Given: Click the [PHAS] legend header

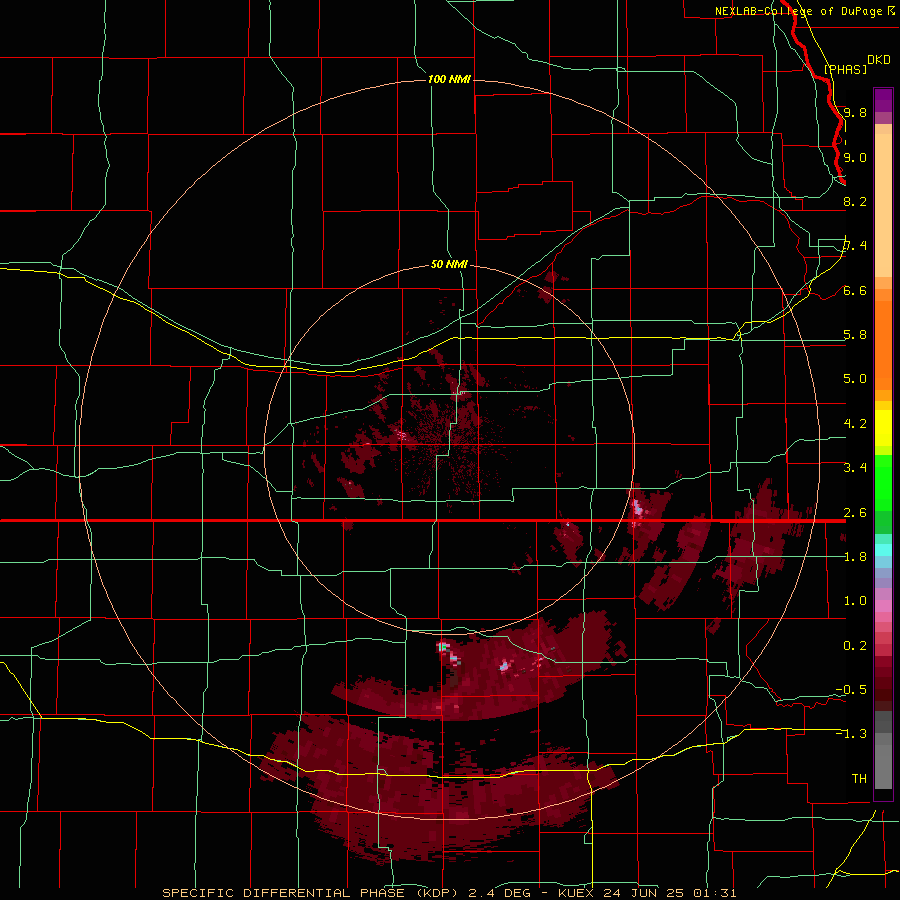Looking at the screenshot, I should 845,69.
